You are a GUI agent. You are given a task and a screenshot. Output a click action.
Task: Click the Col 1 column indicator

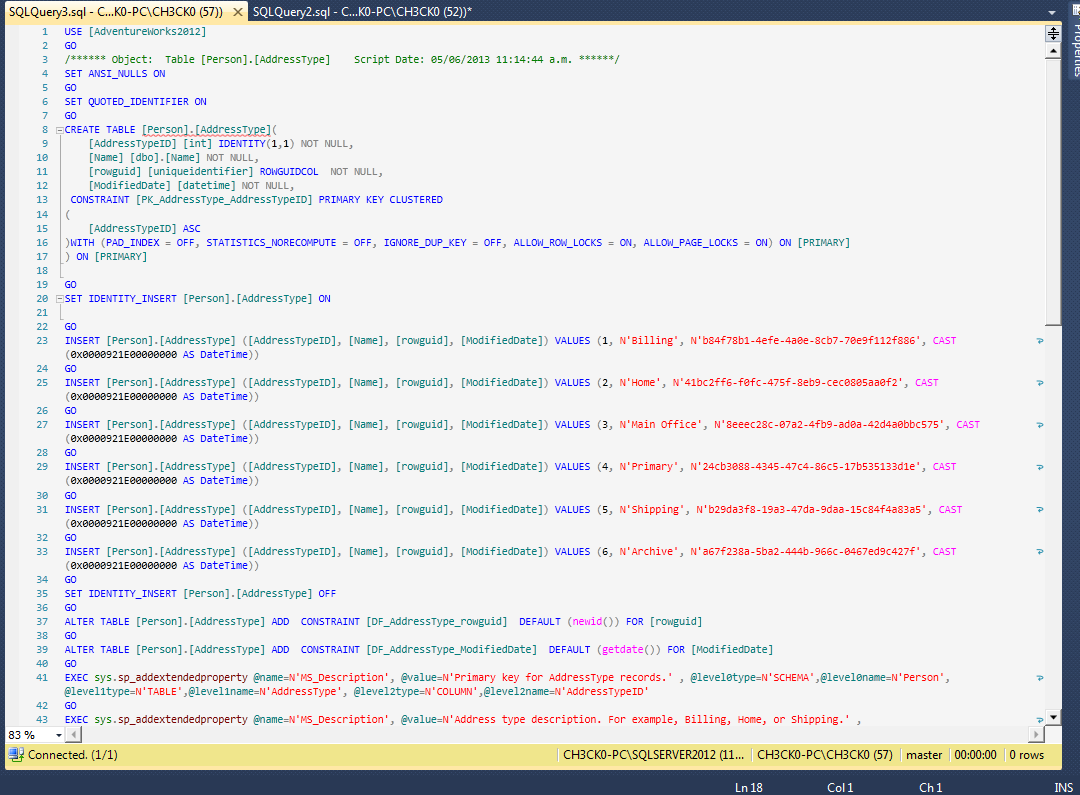840,788
